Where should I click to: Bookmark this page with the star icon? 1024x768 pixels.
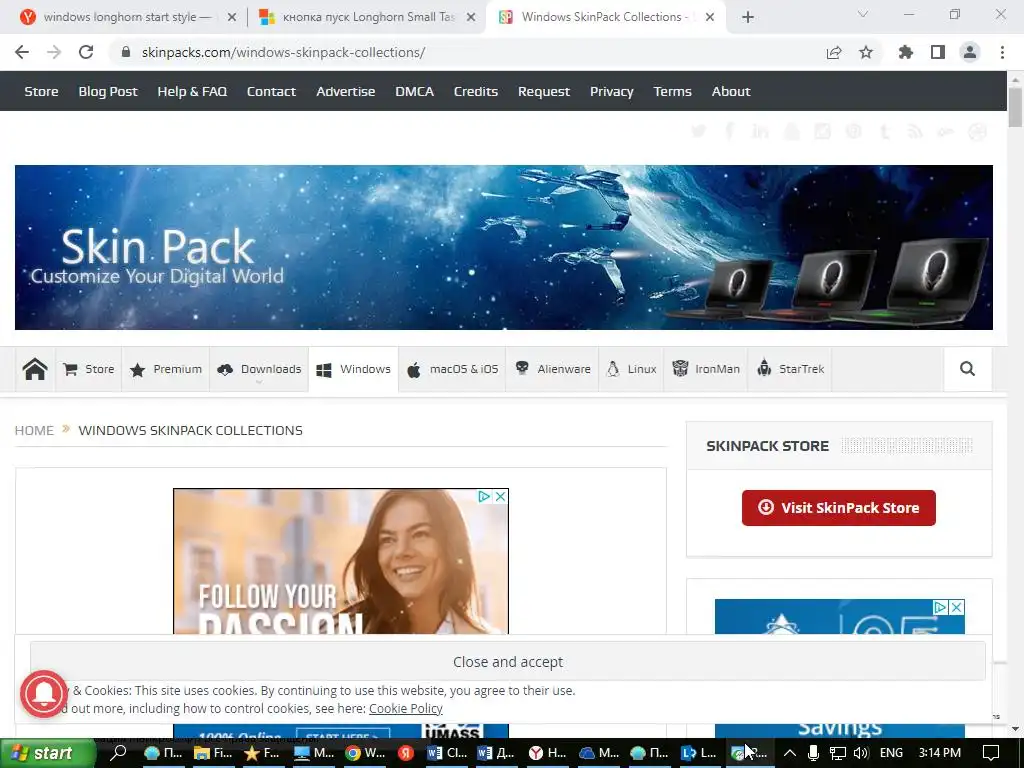[x=866, y=52]
